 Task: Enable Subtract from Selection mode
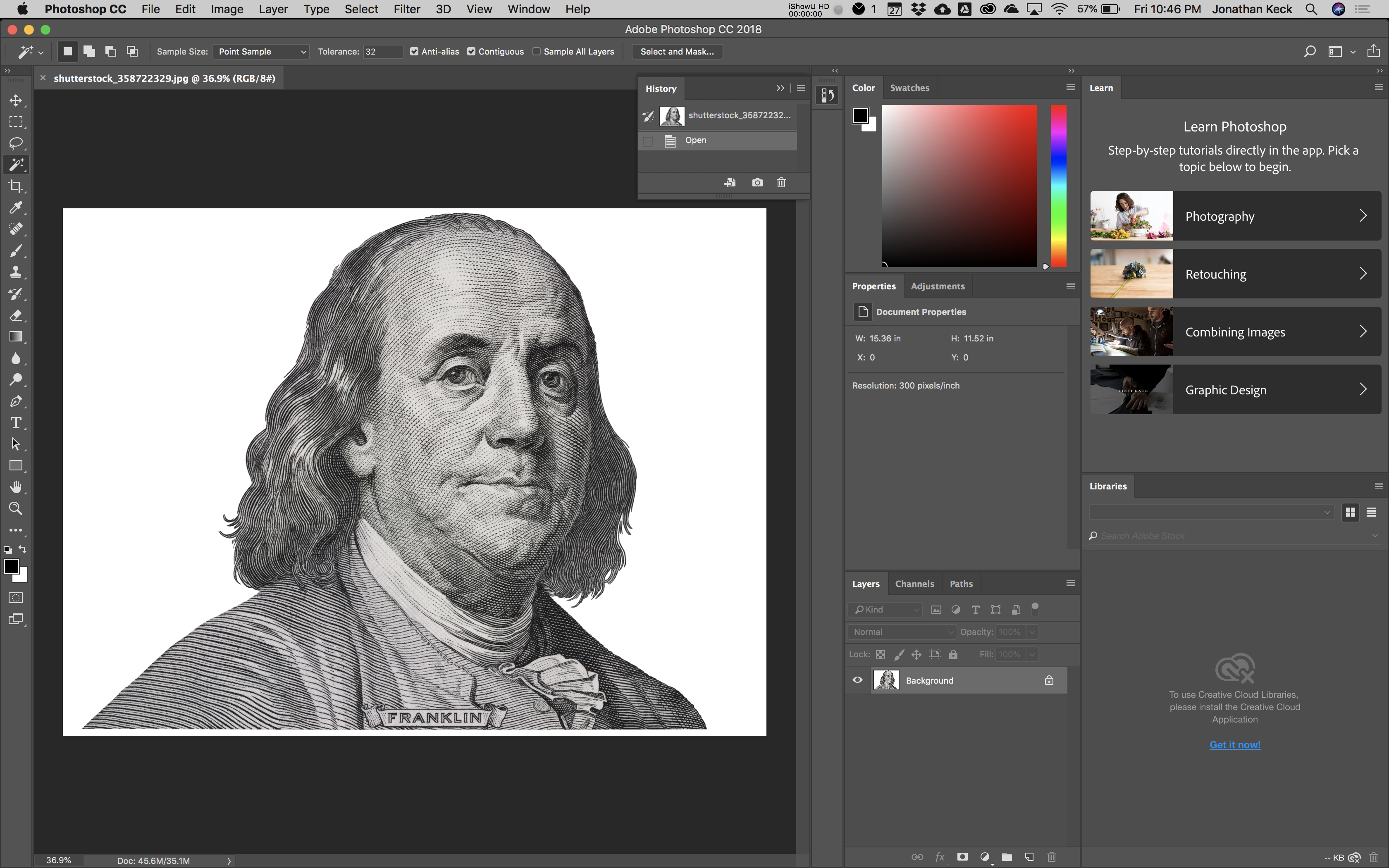[111, 52]
